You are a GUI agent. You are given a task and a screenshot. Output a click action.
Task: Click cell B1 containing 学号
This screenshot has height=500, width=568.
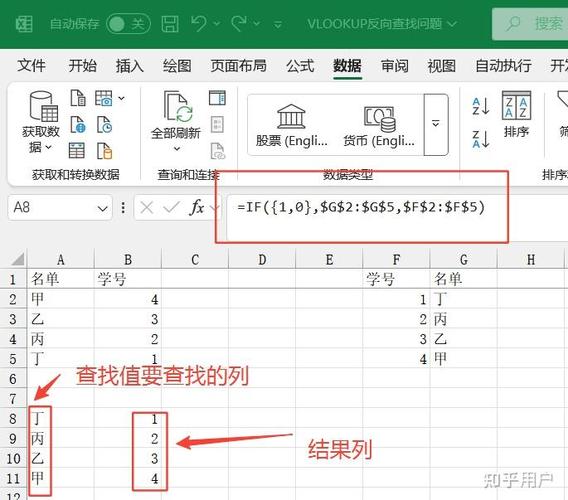pyautogui.click(x=128, y=279)
